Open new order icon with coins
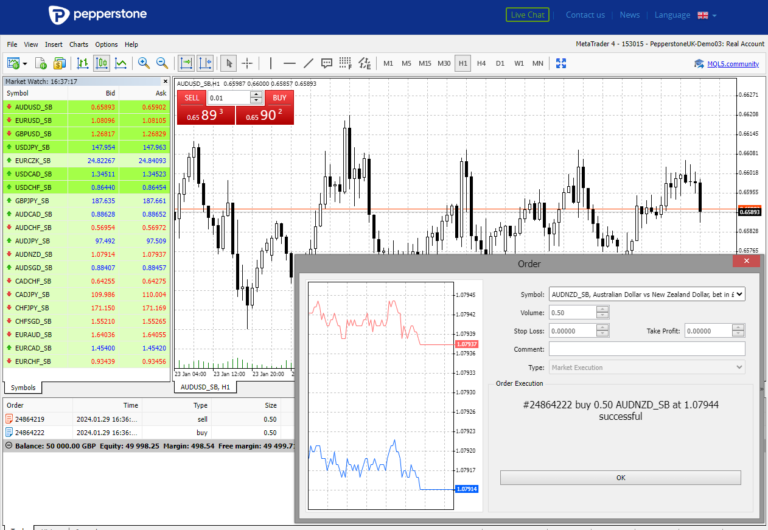The image size is (768, 530). pos(60,63)
